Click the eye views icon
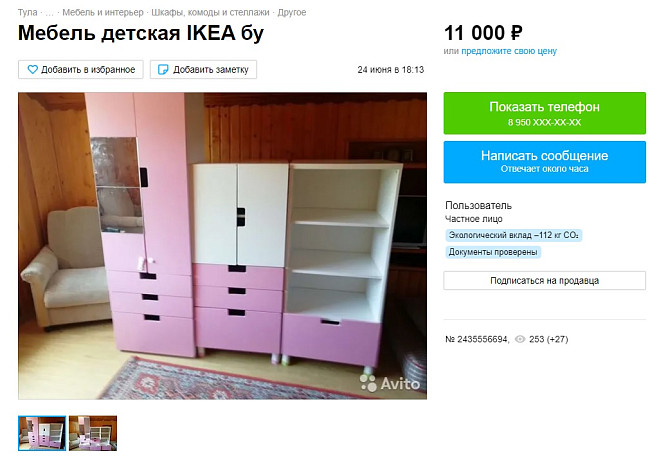The height and width of the screenshot is (460, 668). tap(520, 339)
